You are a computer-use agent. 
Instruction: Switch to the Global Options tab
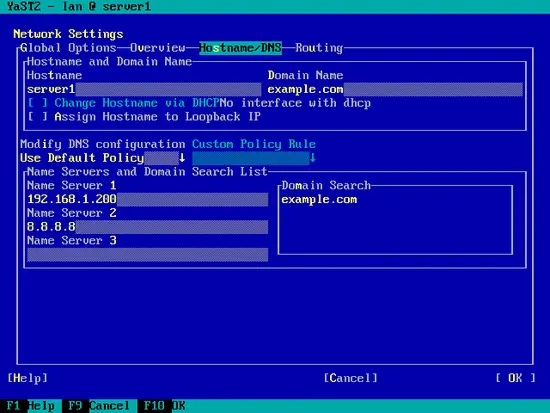coord(68,48)
